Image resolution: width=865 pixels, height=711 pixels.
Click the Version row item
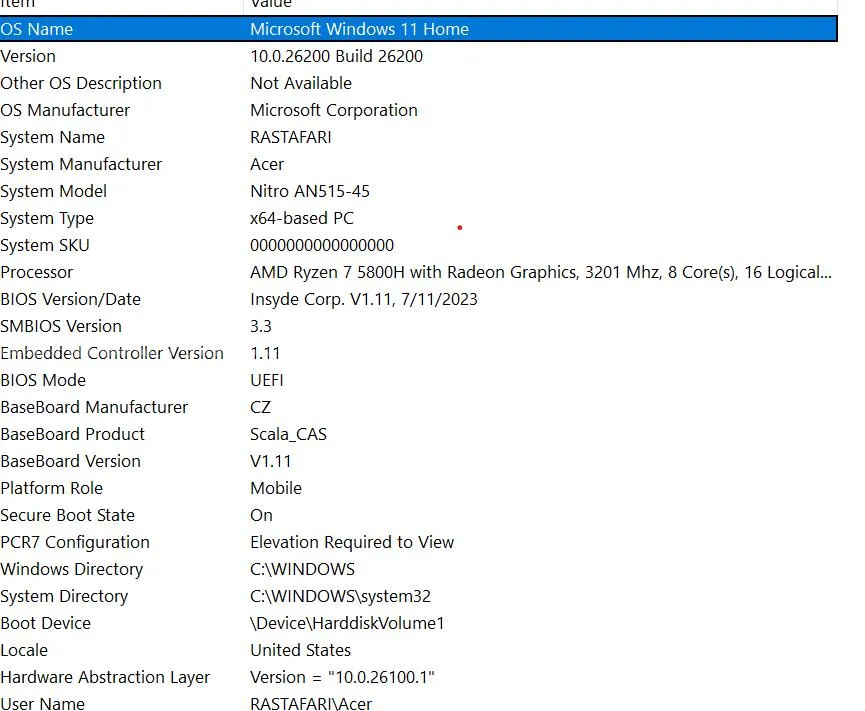click(28, 56)
